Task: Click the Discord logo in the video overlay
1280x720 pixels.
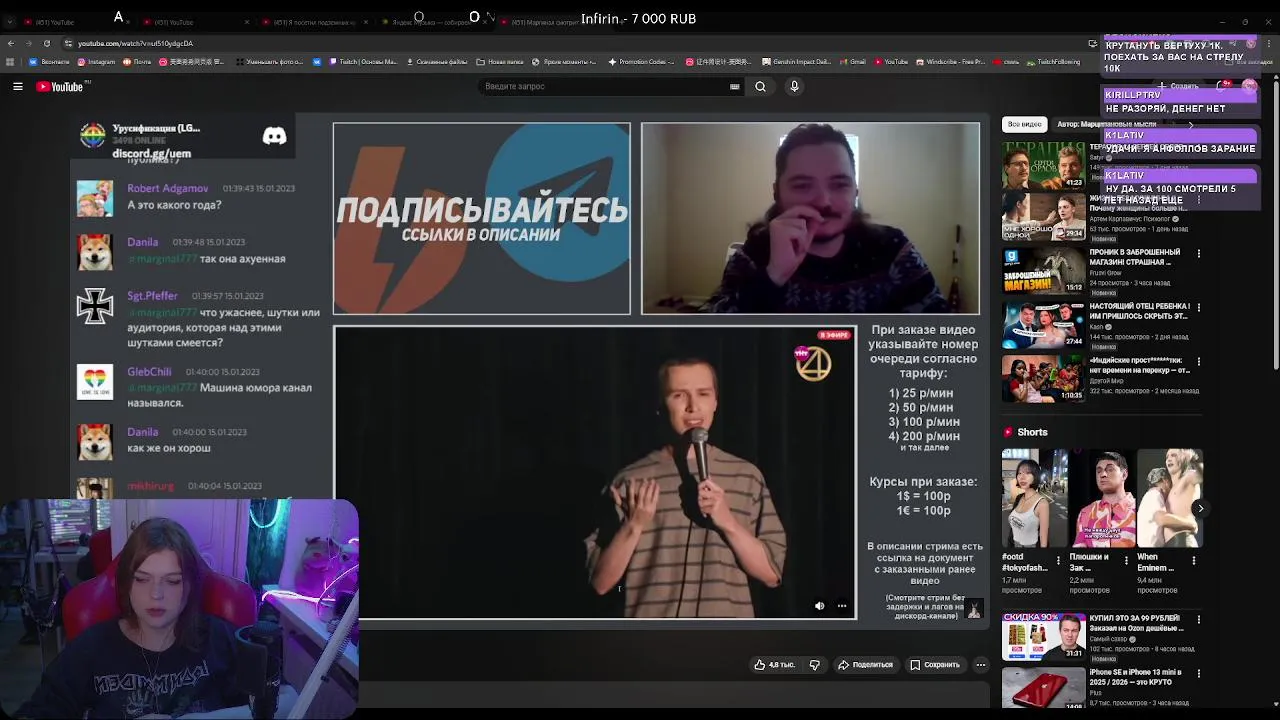Action: tap(274, 137)
